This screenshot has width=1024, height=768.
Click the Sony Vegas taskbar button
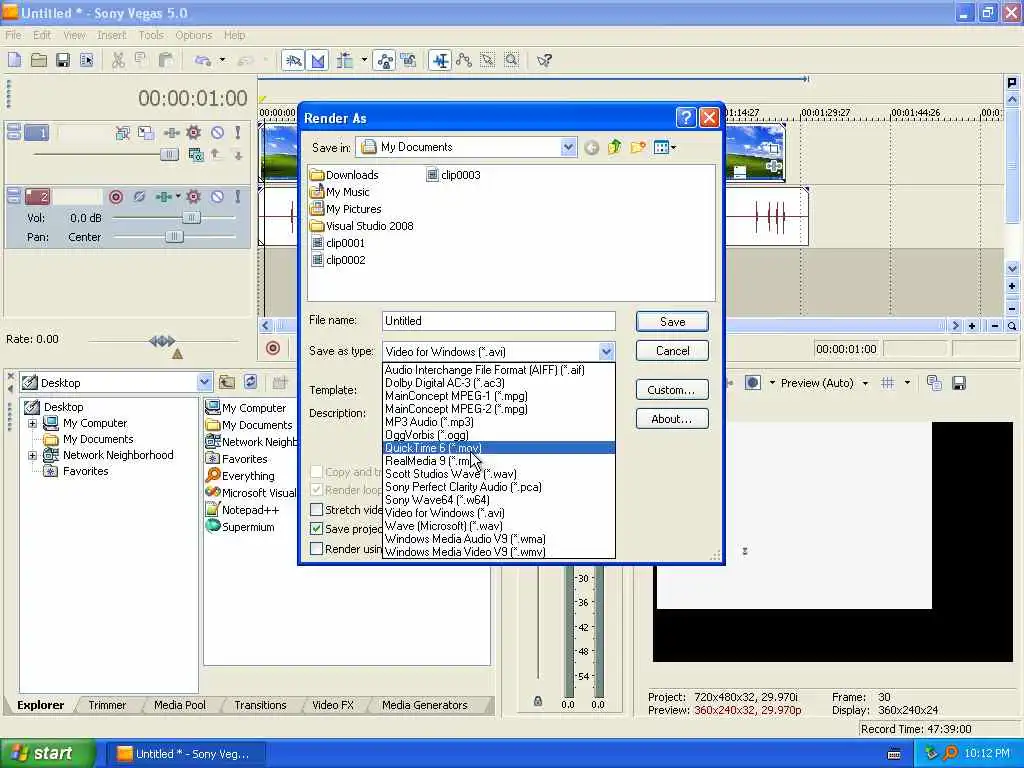[186, 754]
